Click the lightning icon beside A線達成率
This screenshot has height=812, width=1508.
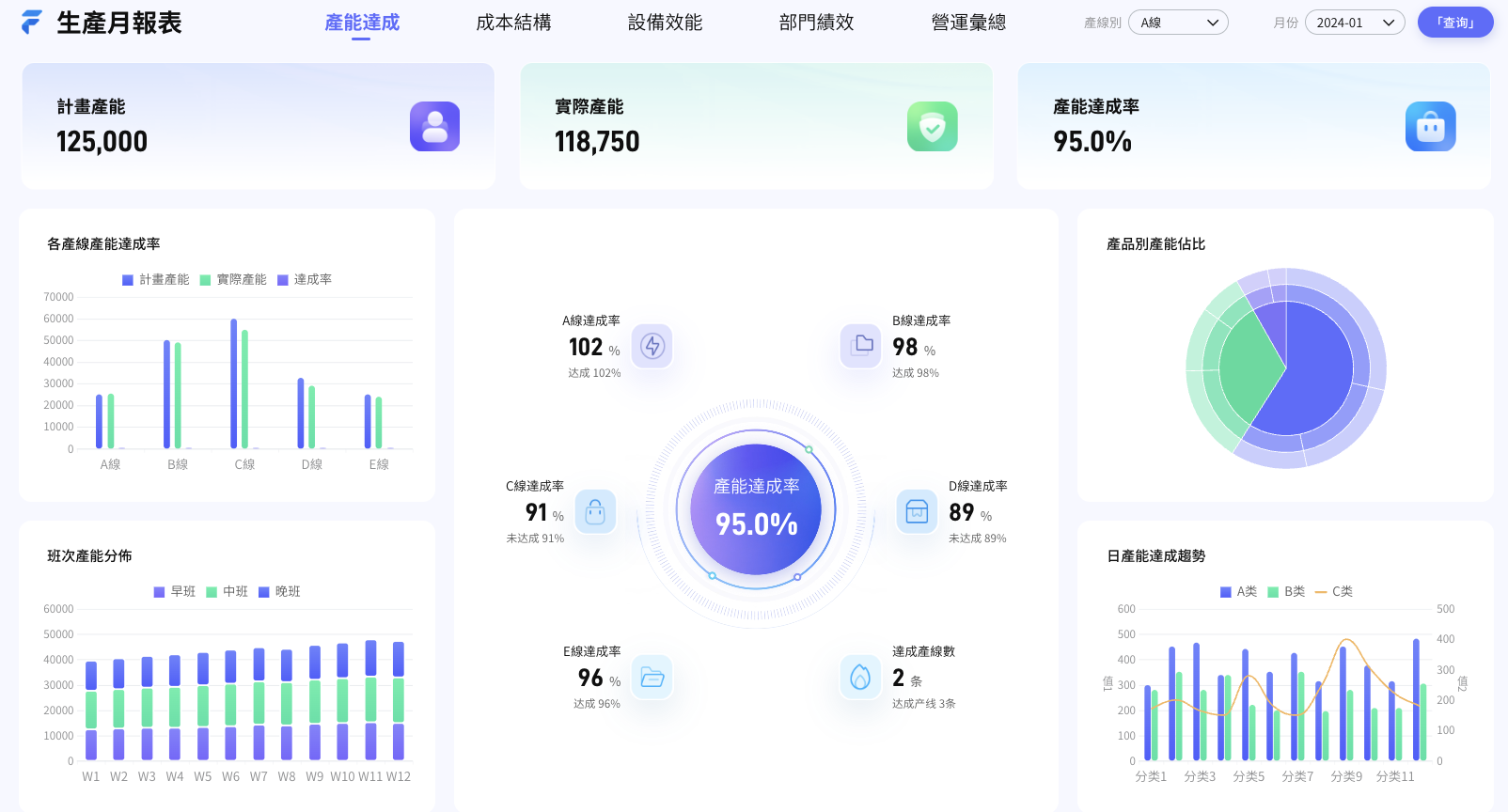click(x=652, y=346)
